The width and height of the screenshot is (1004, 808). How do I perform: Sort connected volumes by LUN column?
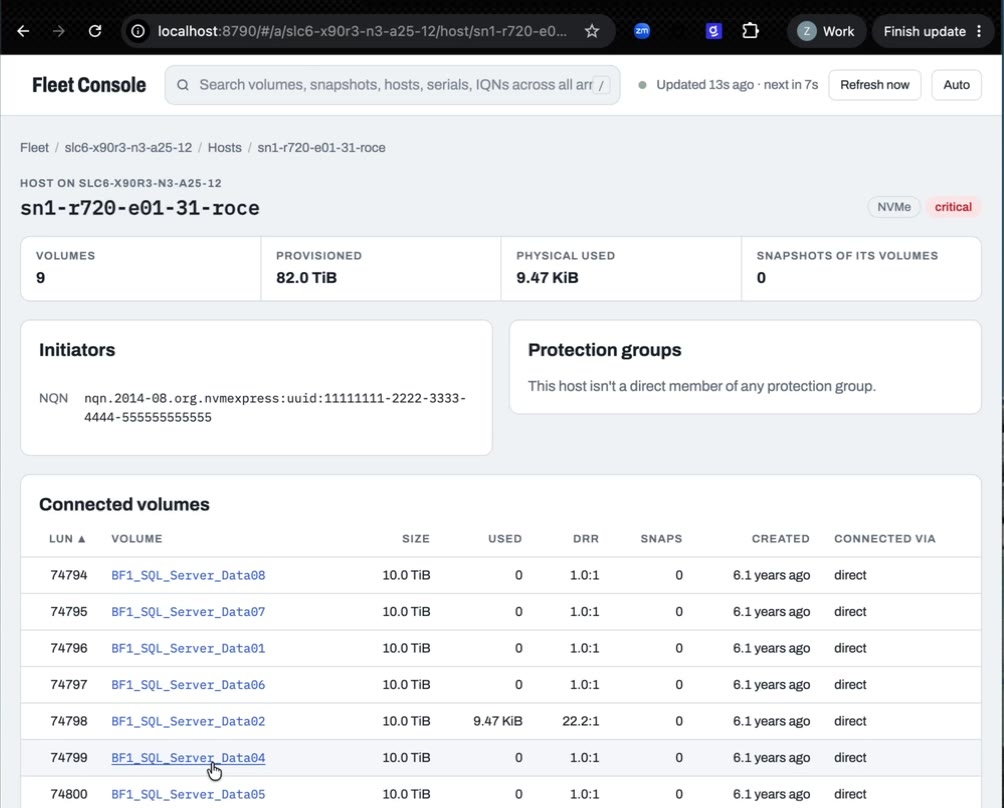coord(67,538)
